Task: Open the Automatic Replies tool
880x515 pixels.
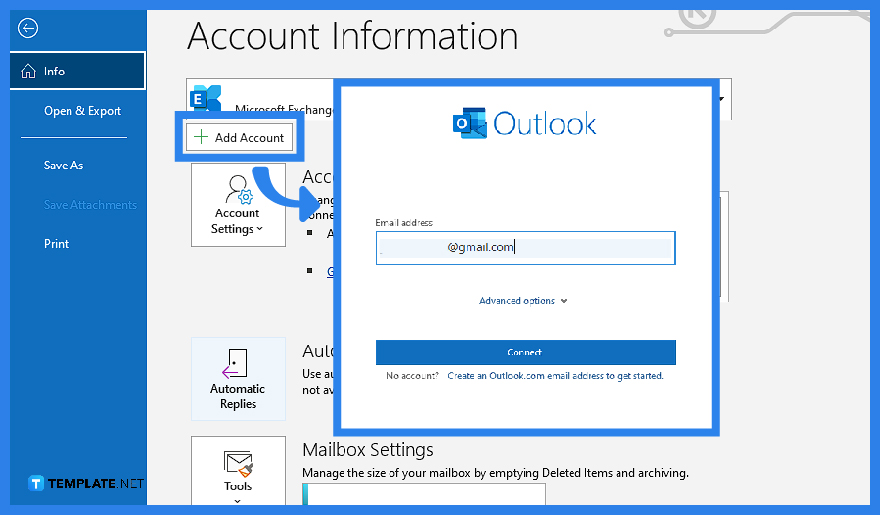Action: click(238, 379)
